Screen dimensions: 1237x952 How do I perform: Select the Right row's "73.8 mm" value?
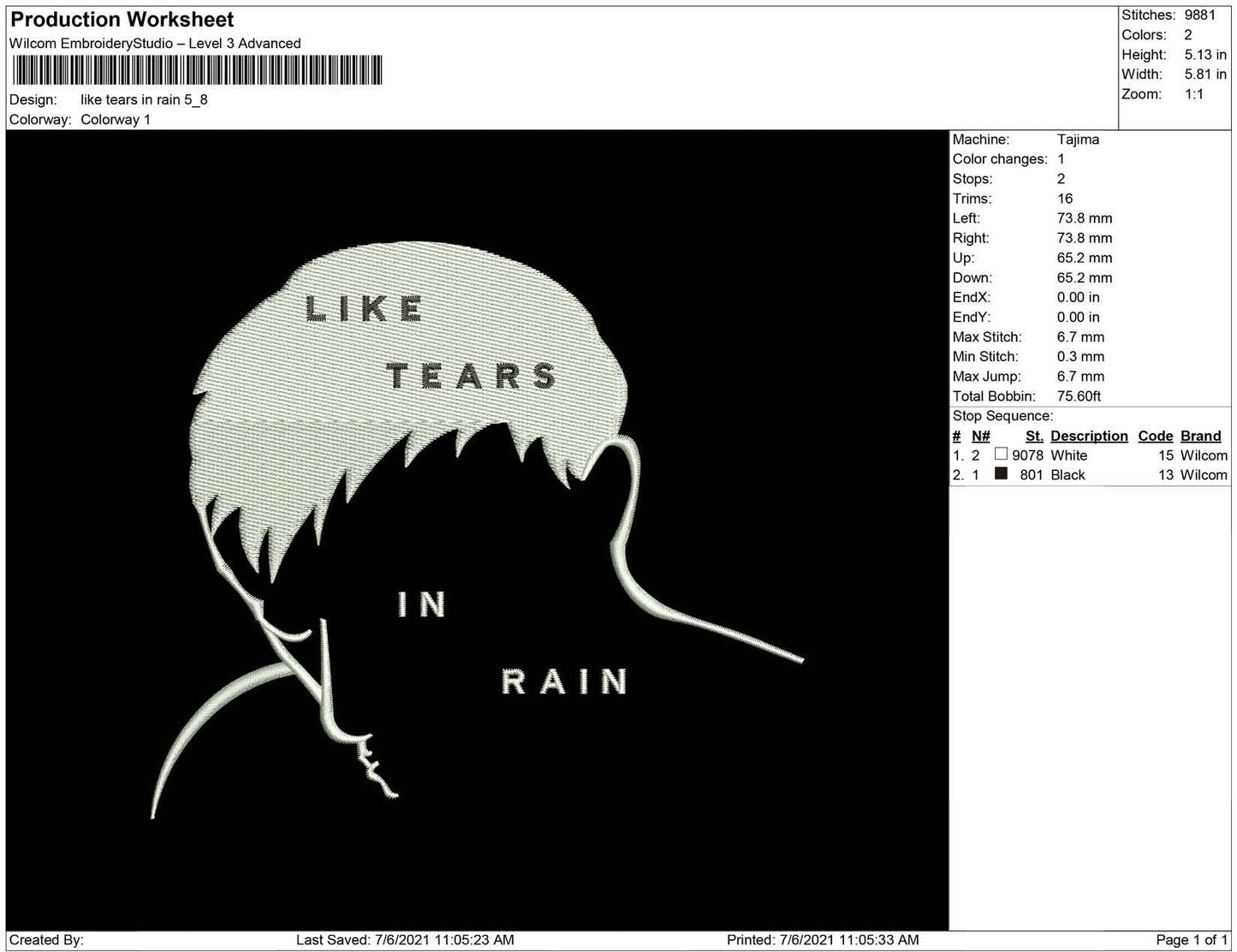[x=1085, y=238]
